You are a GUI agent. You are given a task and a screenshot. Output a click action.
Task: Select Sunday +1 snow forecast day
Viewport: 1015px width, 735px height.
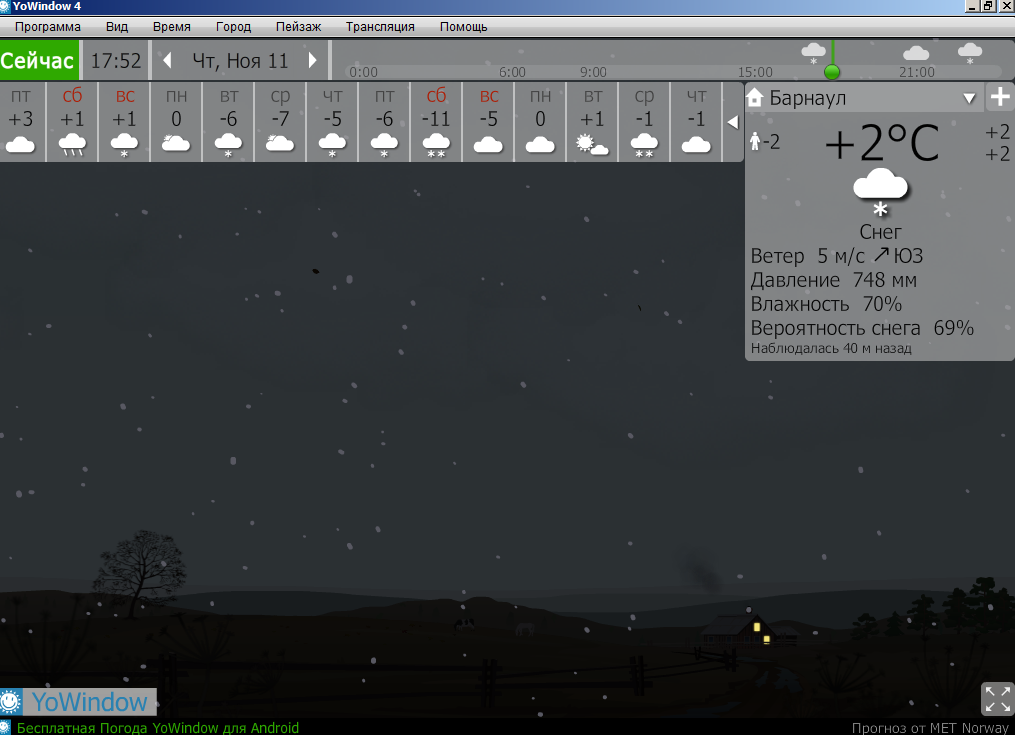(x=124, y=122)
